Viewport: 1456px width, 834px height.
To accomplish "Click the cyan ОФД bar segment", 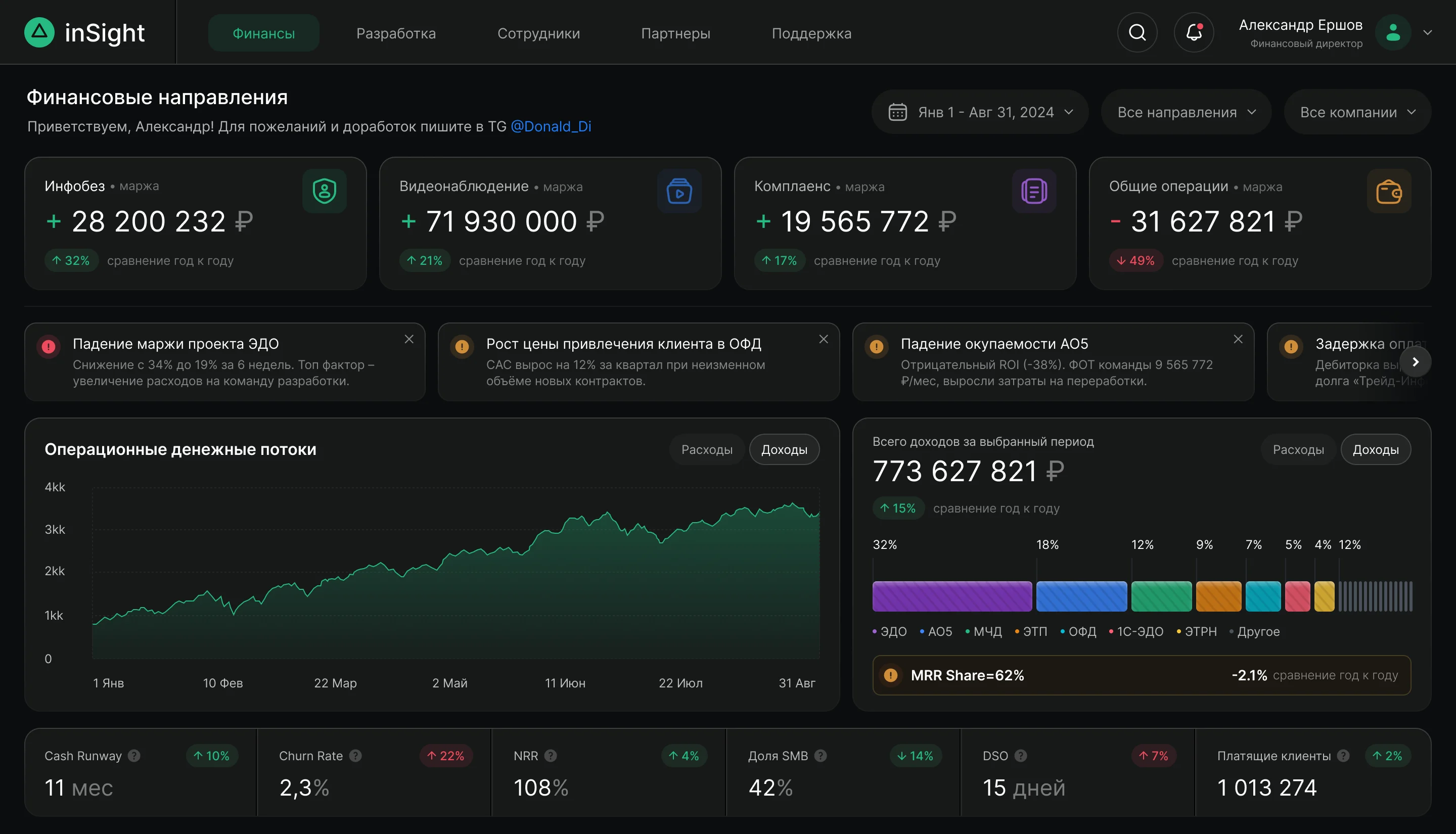I will [1263, 596].
